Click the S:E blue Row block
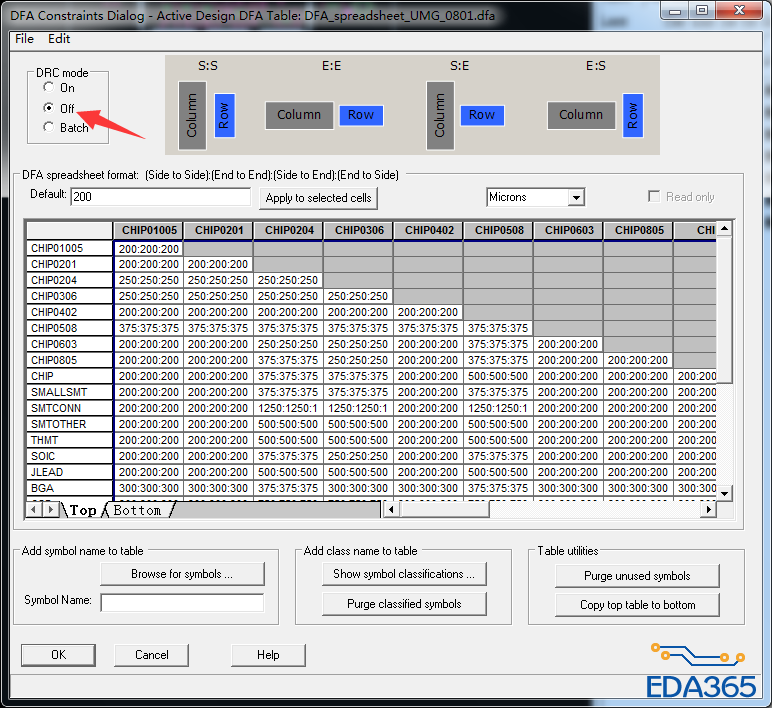 [x=482, y=115]
